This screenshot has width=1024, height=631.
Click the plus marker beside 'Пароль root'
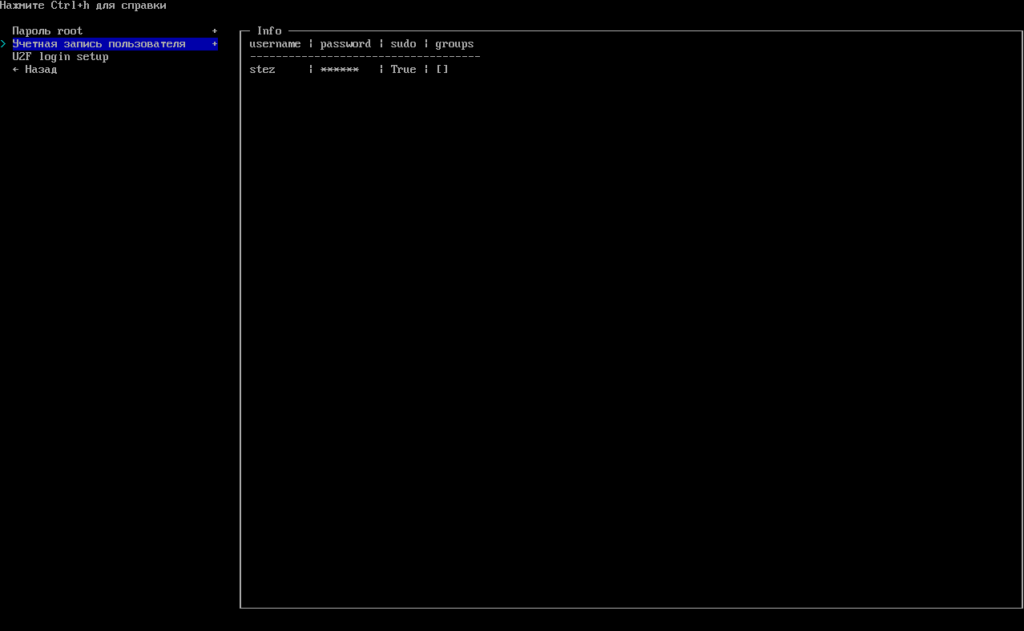click(214, 31)
